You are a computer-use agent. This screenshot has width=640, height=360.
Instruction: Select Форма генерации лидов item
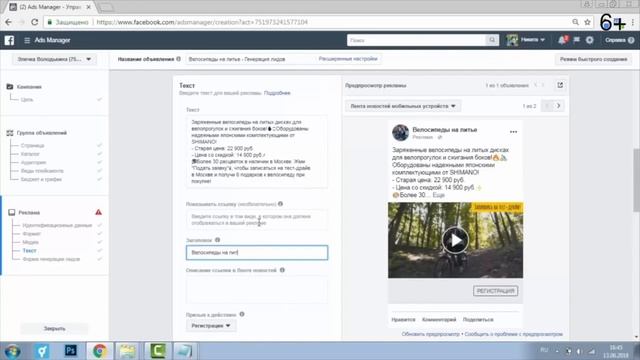click(x=51, y=259)
